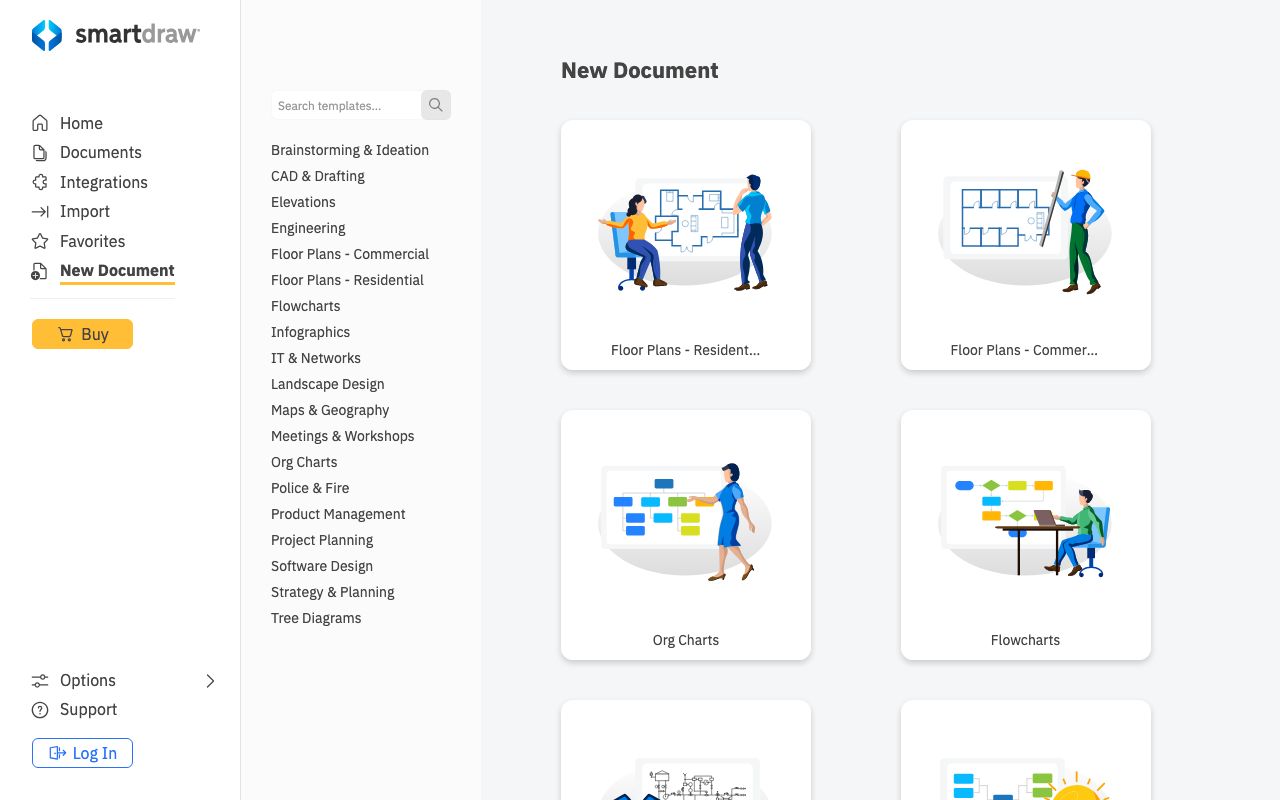Choose Project Planning category

pos(322,540)
